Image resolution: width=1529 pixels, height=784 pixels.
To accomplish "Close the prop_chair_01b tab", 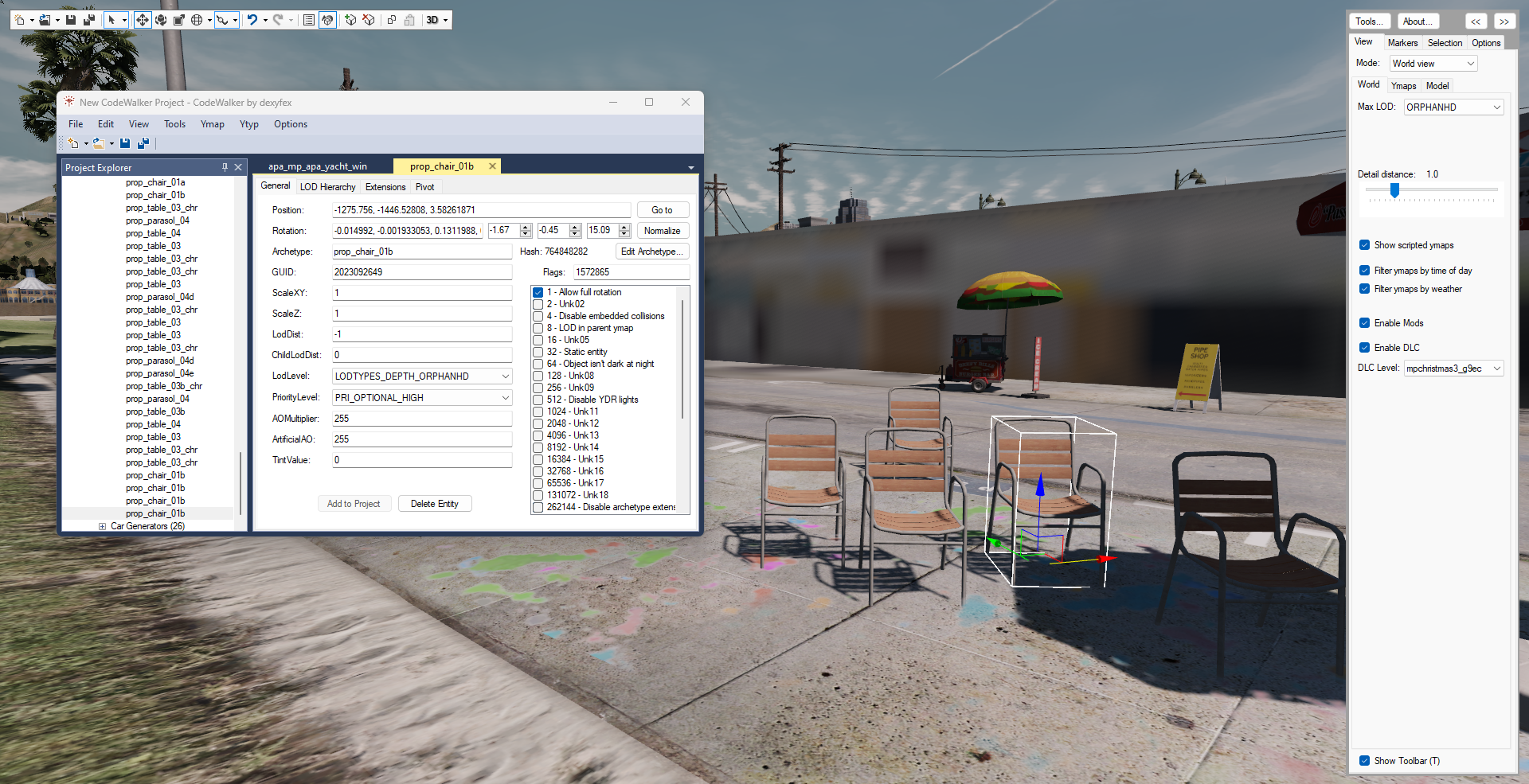I will point(492,166).
